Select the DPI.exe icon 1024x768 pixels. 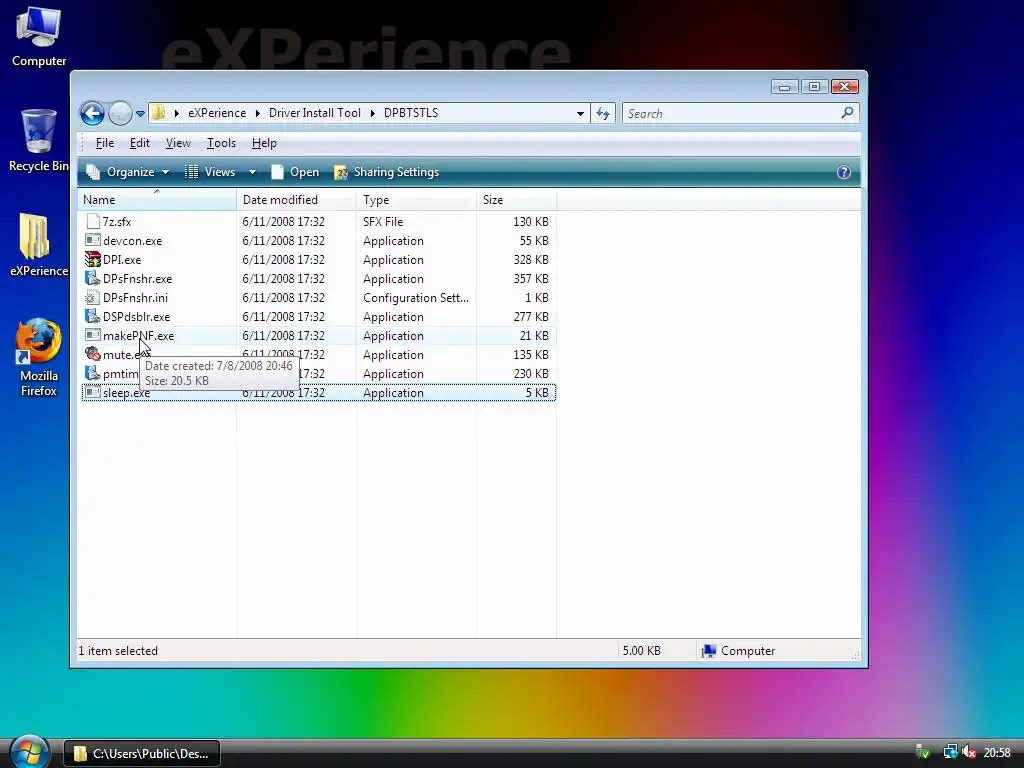(93, 259)
